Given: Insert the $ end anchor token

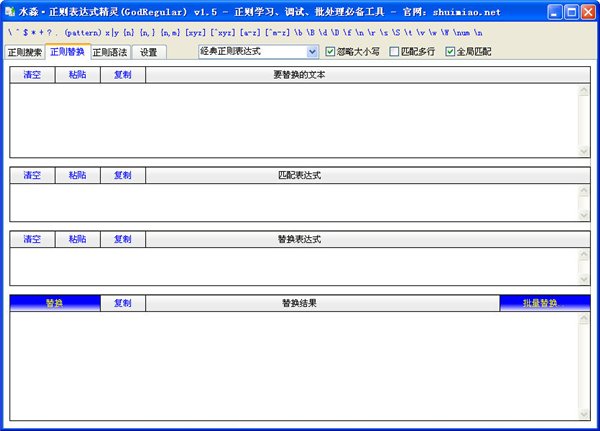Looking at the screenshot, I should pyautogui.click(x=26, y=33).
